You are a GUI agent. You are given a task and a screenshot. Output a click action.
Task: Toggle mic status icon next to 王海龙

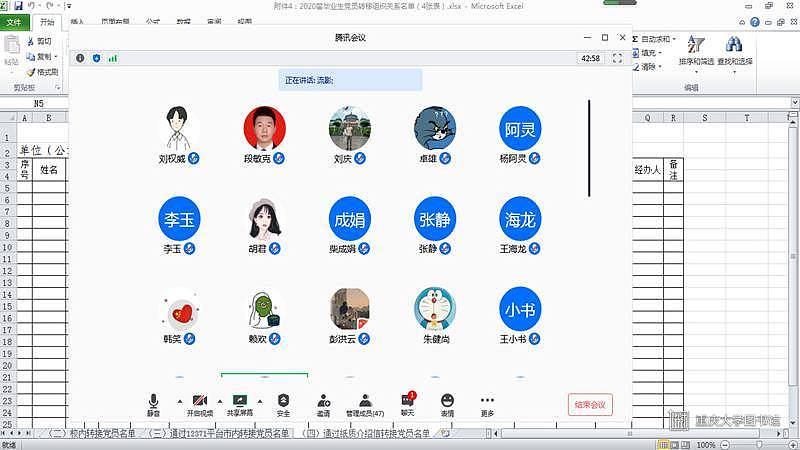(x=534, y=248)
